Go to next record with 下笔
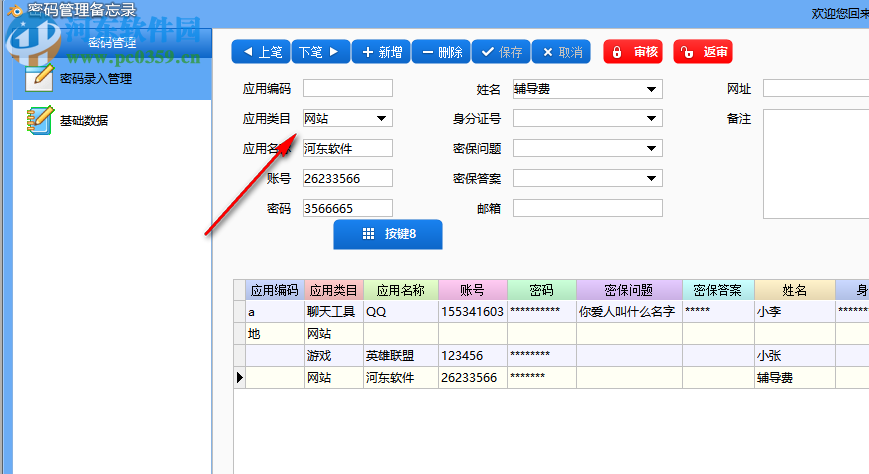 [x=321, y=52]
